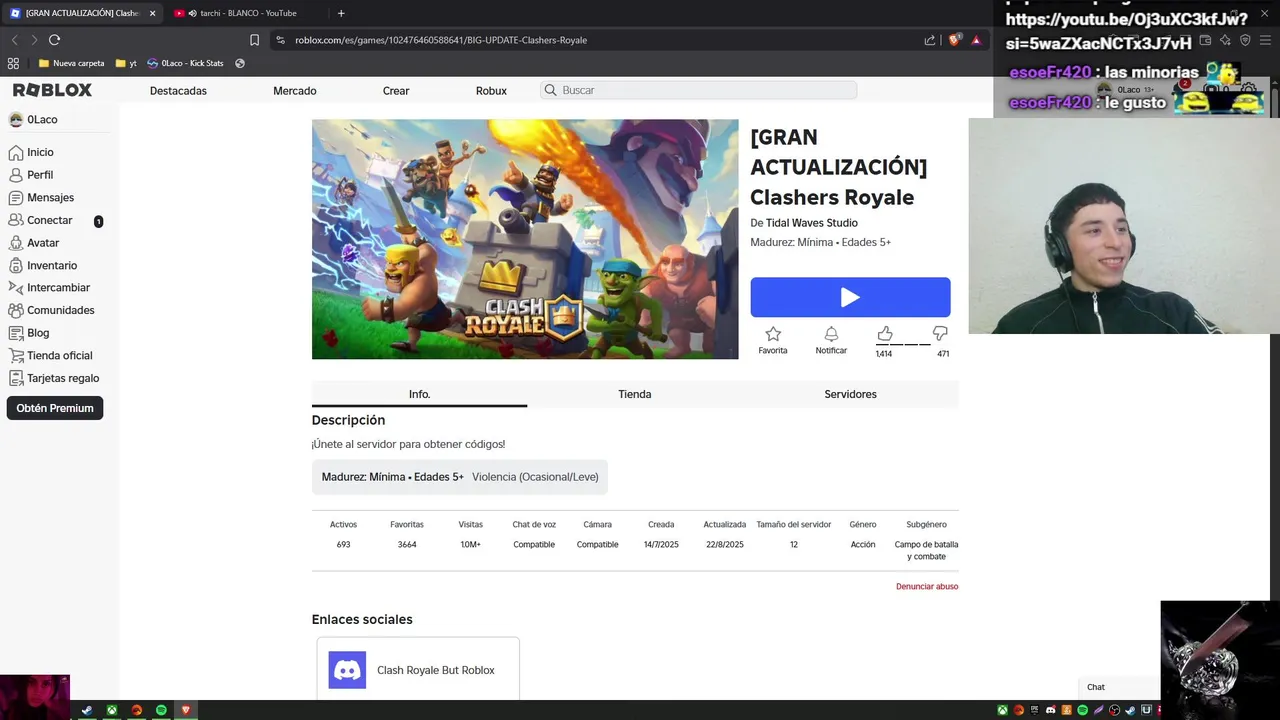This screenshot has width=1280, height=720.
Task: Click the share icon in address bar
Action: 930,40
